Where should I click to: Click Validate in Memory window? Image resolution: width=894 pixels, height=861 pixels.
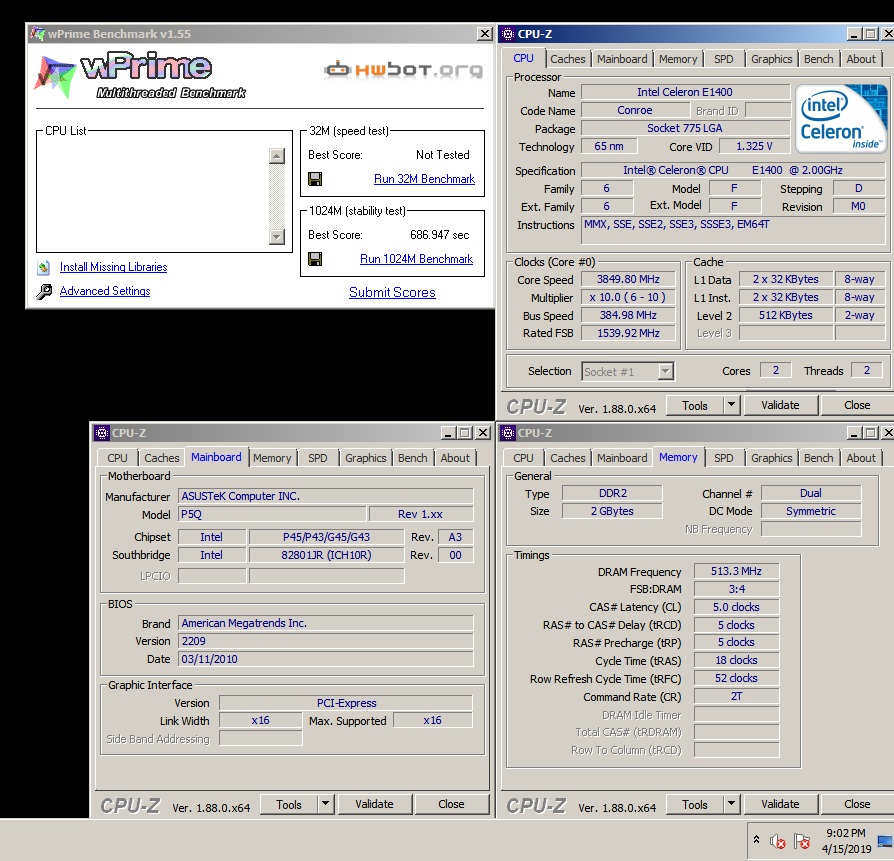coord(780,804)
